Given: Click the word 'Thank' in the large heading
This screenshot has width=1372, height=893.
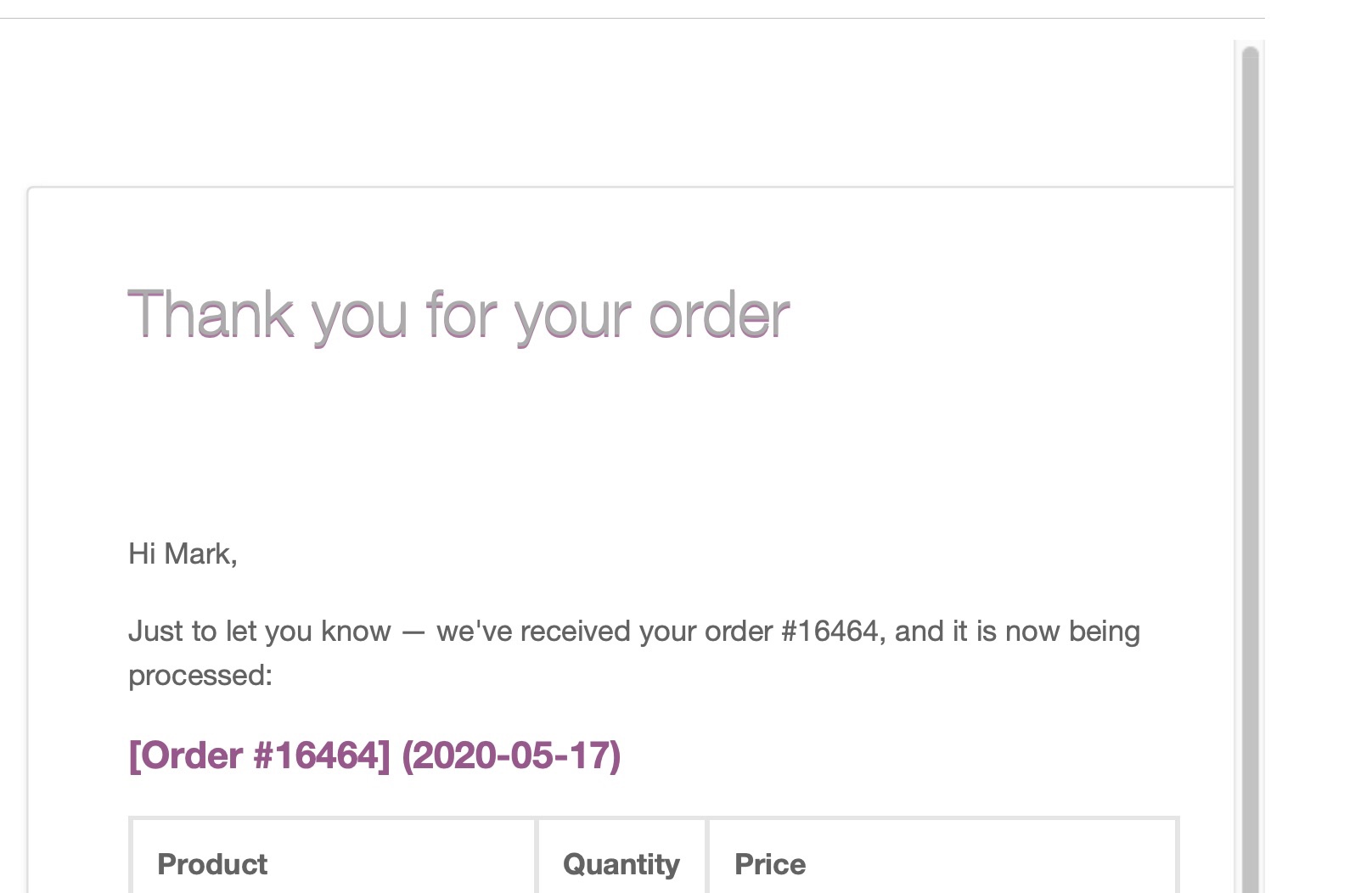Looking at the screenshot, I should (211, 314).
